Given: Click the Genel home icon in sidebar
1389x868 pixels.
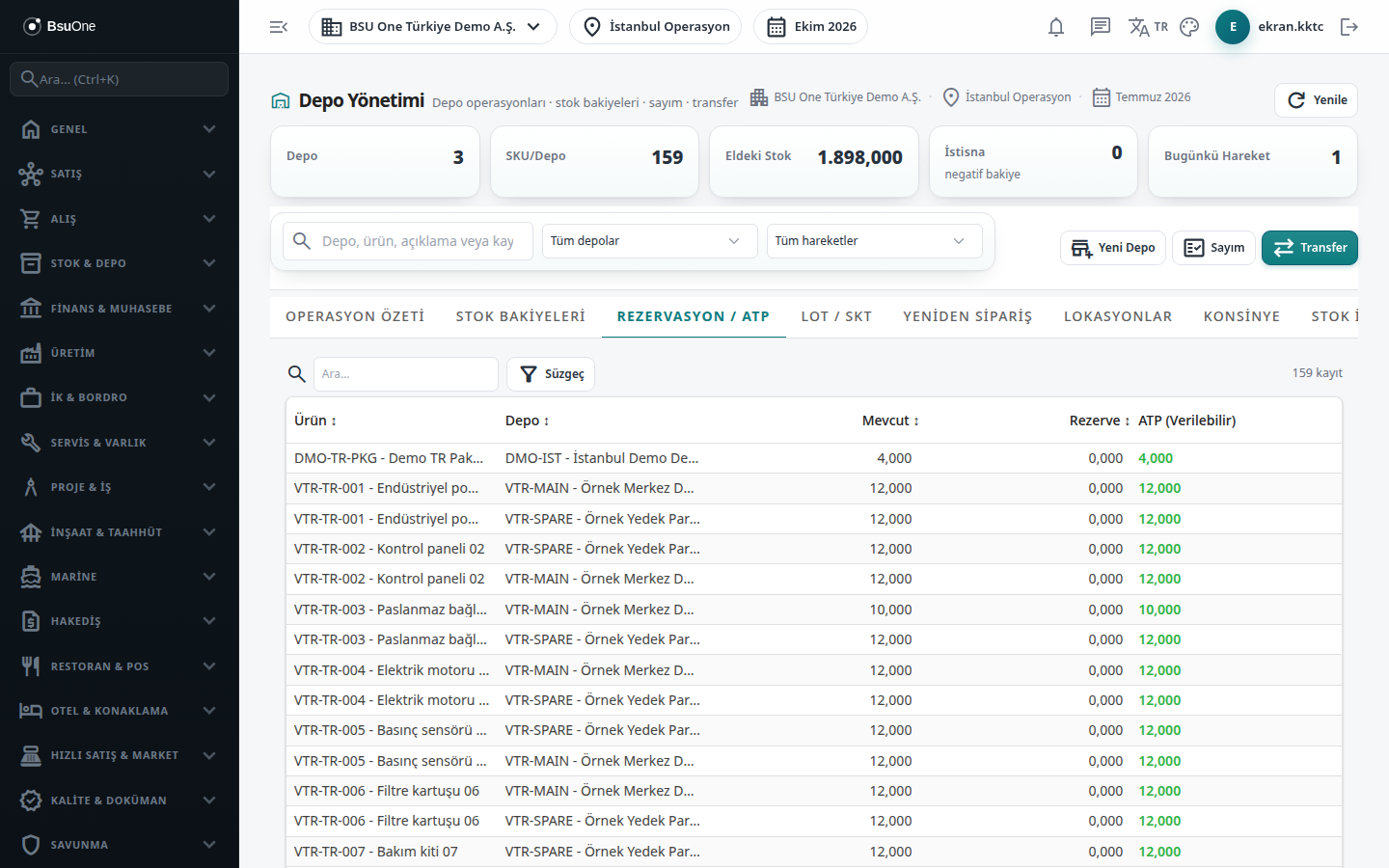Looking at the screenshot, I should click(x=31, y=129).
